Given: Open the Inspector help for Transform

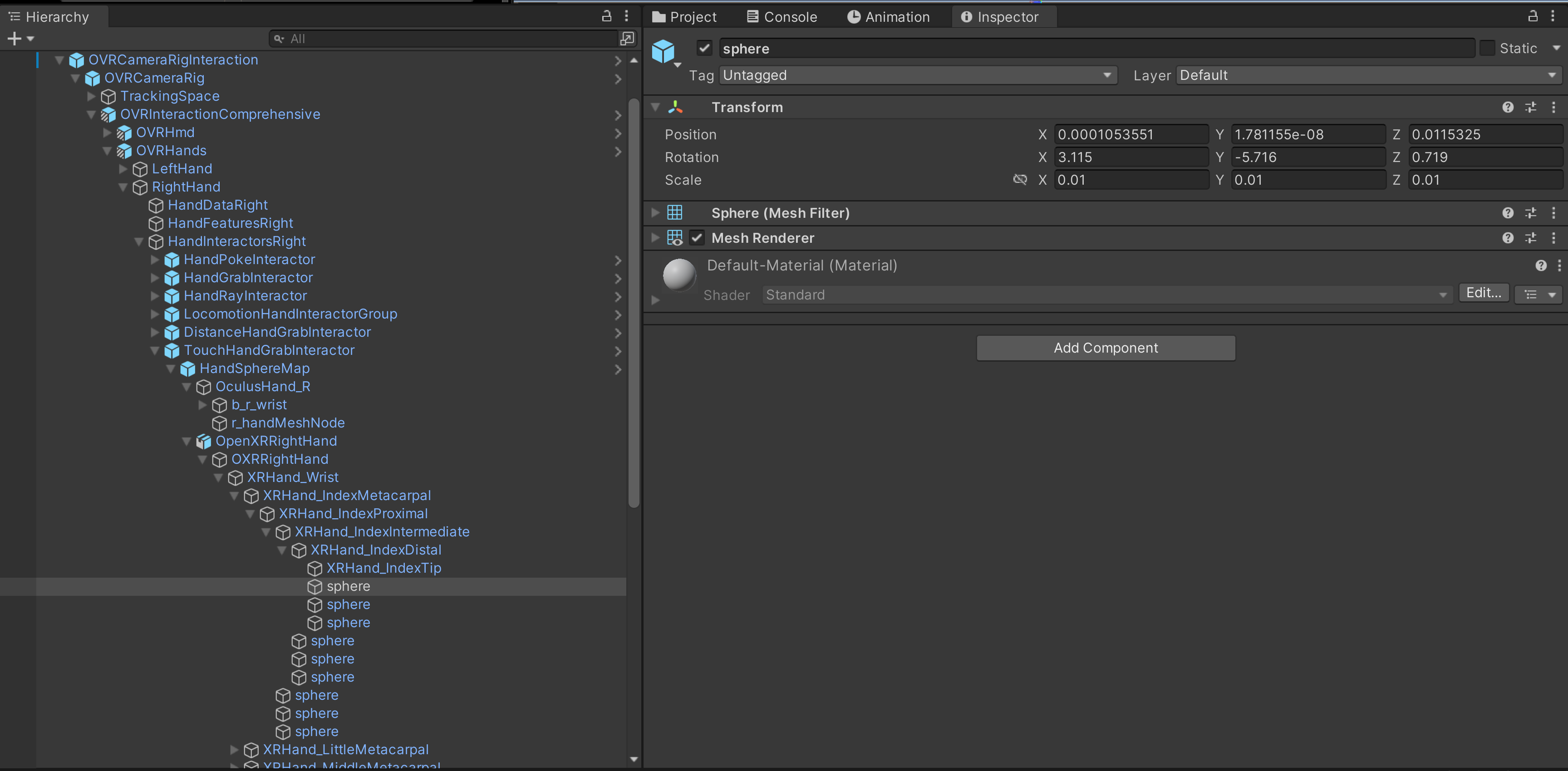Looking at the screenshot, I should [1508, 107].
